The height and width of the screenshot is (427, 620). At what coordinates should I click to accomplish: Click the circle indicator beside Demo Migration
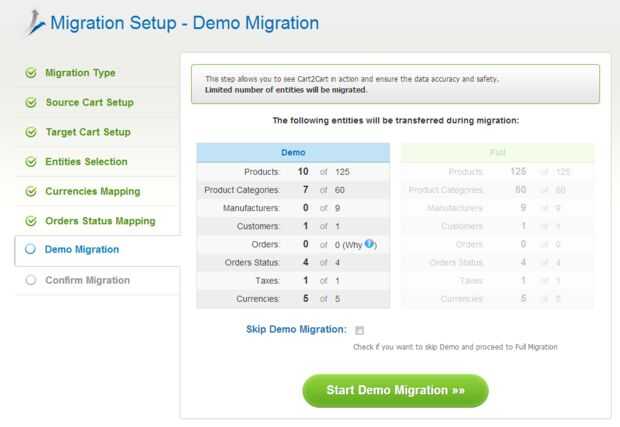[x=30, y=250]
